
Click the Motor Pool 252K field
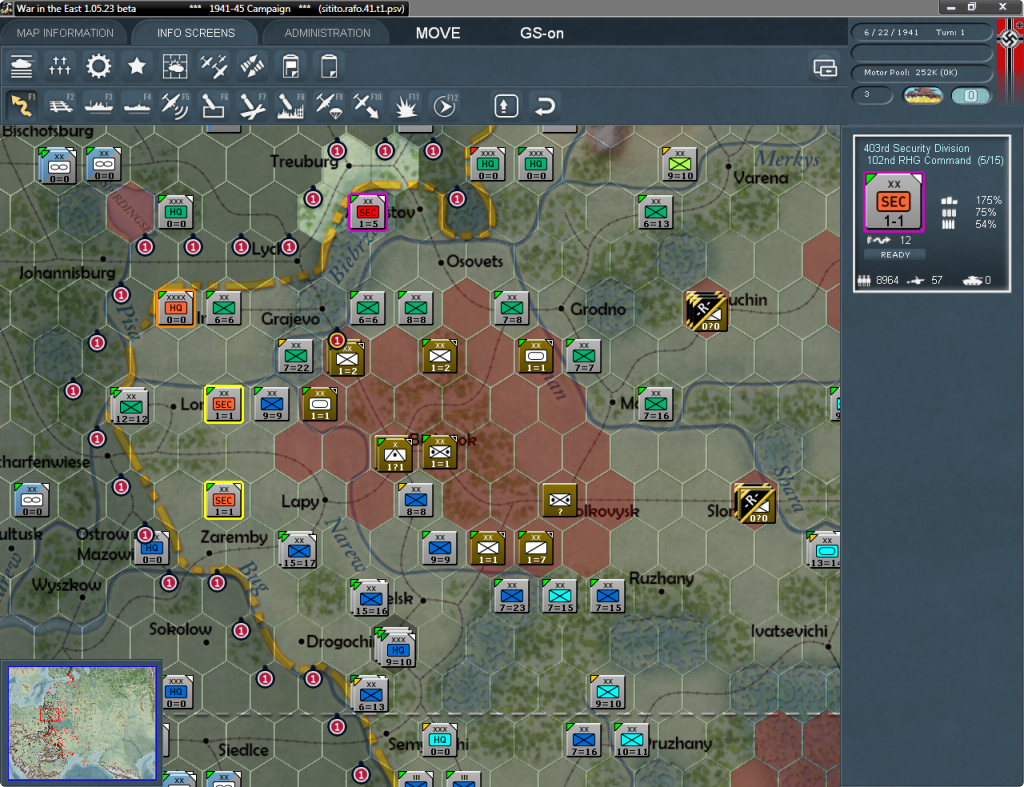(x=921, y=72)
